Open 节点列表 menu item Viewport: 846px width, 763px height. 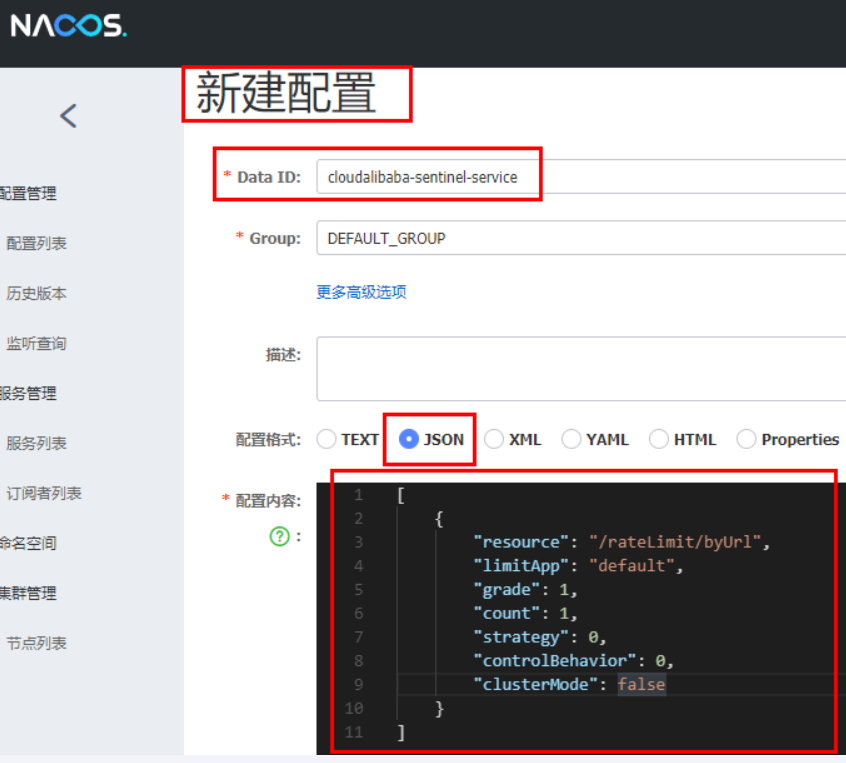pyautogui.click(x=36, y=643)
